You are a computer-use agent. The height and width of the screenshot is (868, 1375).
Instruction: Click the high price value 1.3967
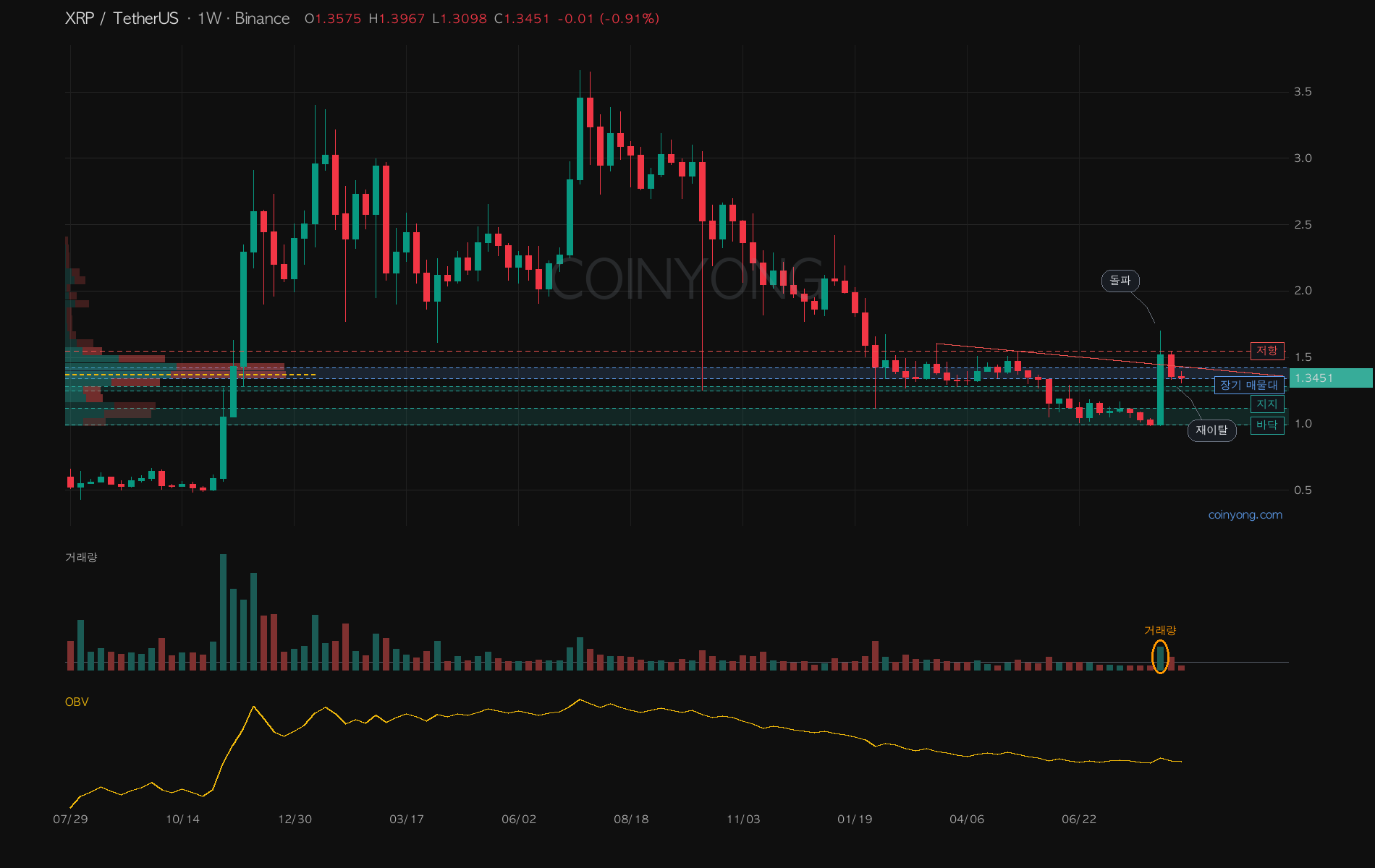click(402, 19)
